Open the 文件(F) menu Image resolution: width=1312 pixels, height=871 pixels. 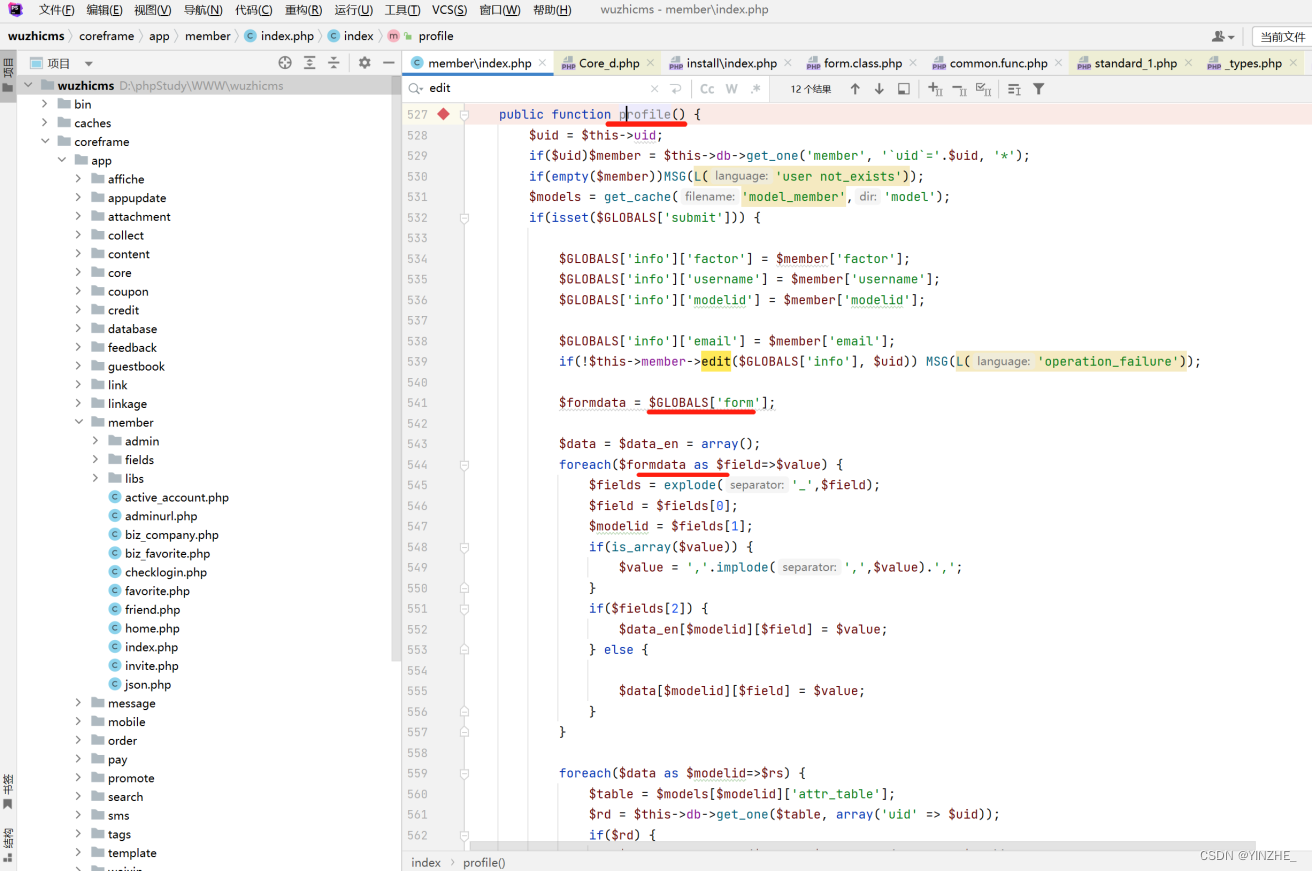click(56, 10)
